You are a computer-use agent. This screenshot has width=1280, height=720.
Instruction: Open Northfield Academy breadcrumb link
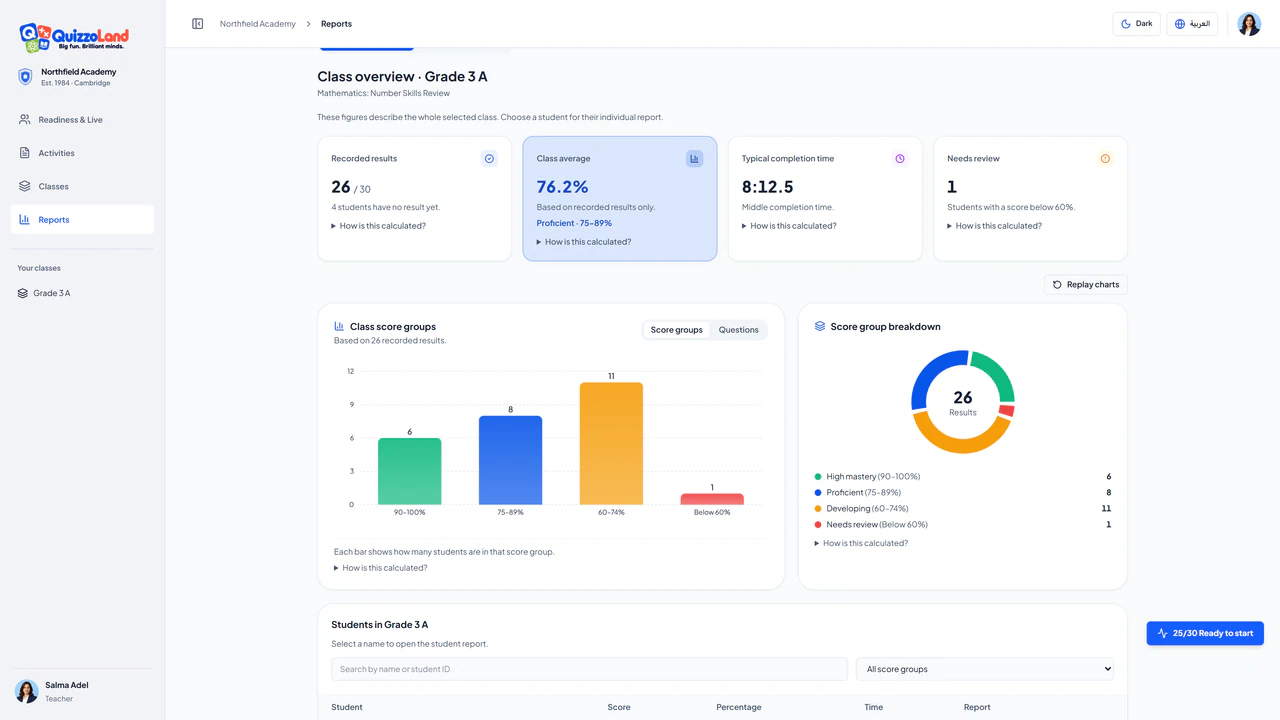pos(258,24)
